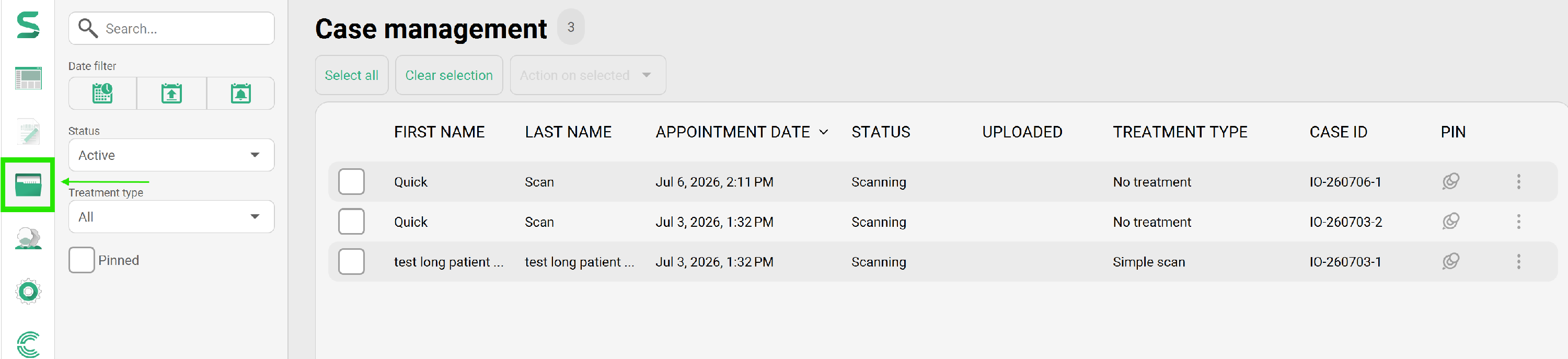The height and width of the screenshot is (359, 1568).
Task: Filter by upload date calendar icon
Action: tap(171, 93)
